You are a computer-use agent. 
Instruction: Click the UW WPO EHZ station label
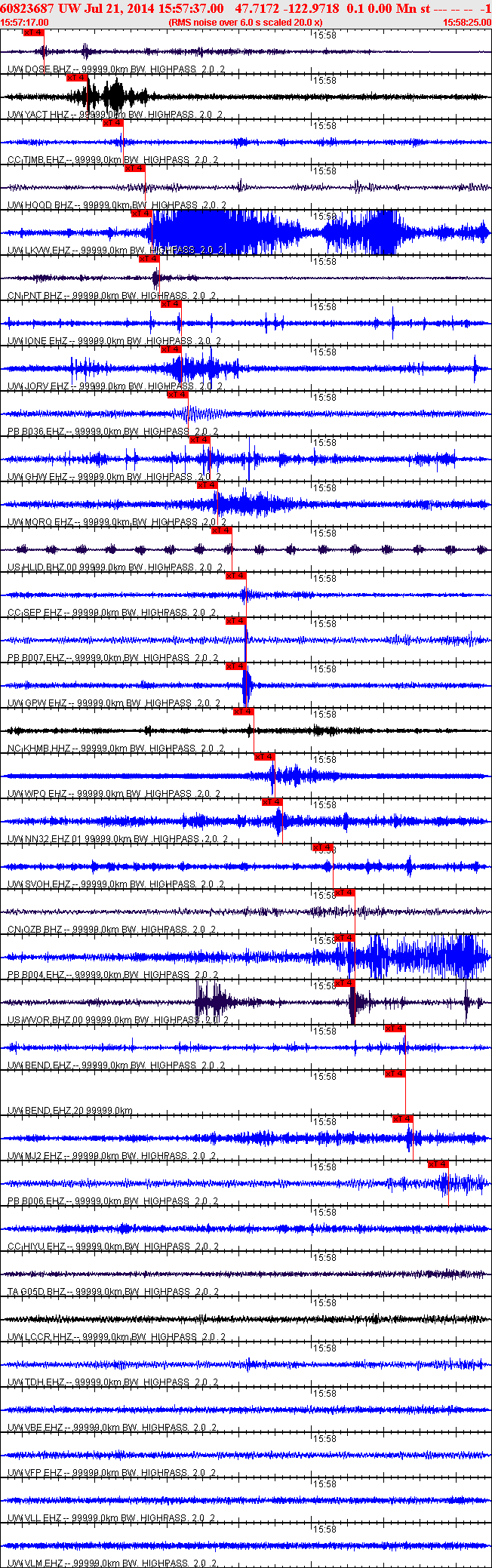point(37,794)
